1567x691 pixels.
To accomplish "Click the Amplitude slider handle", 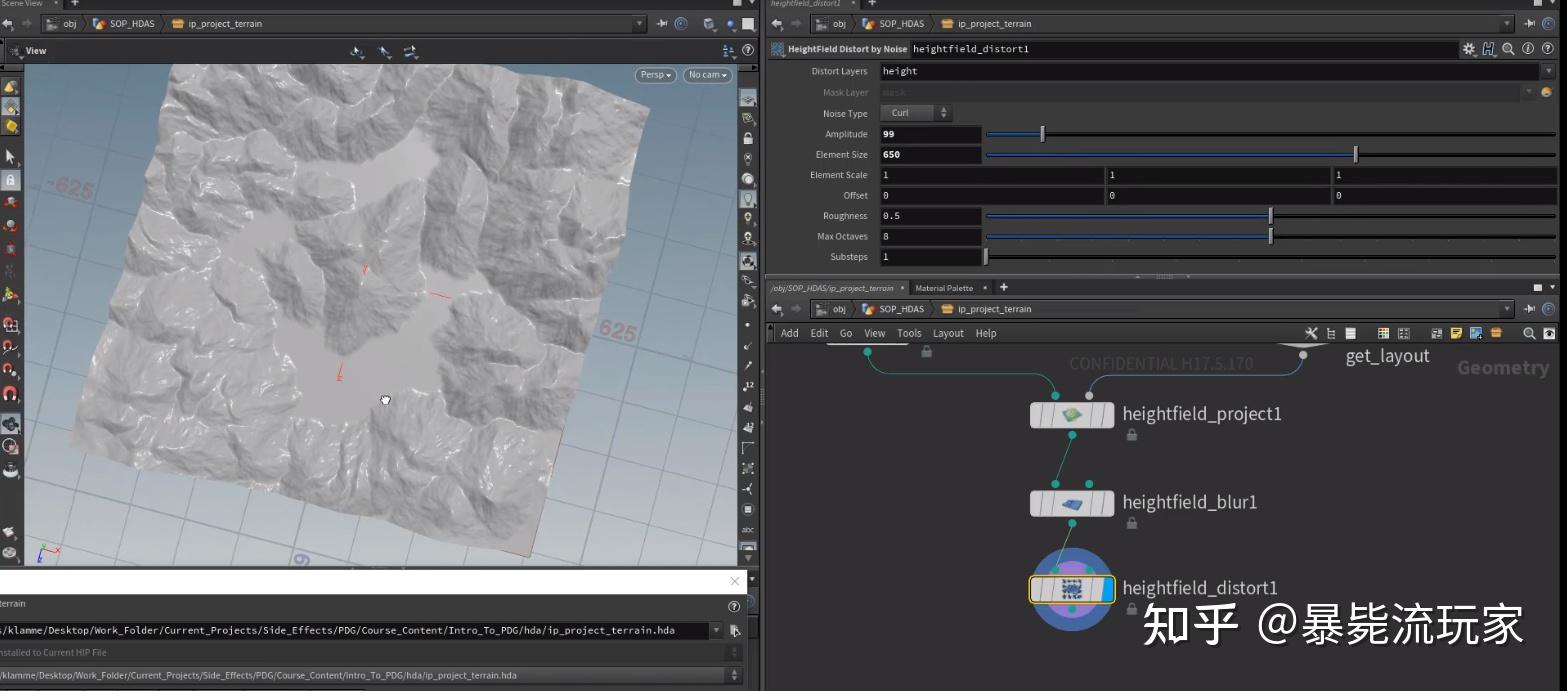I will 1042,134.
